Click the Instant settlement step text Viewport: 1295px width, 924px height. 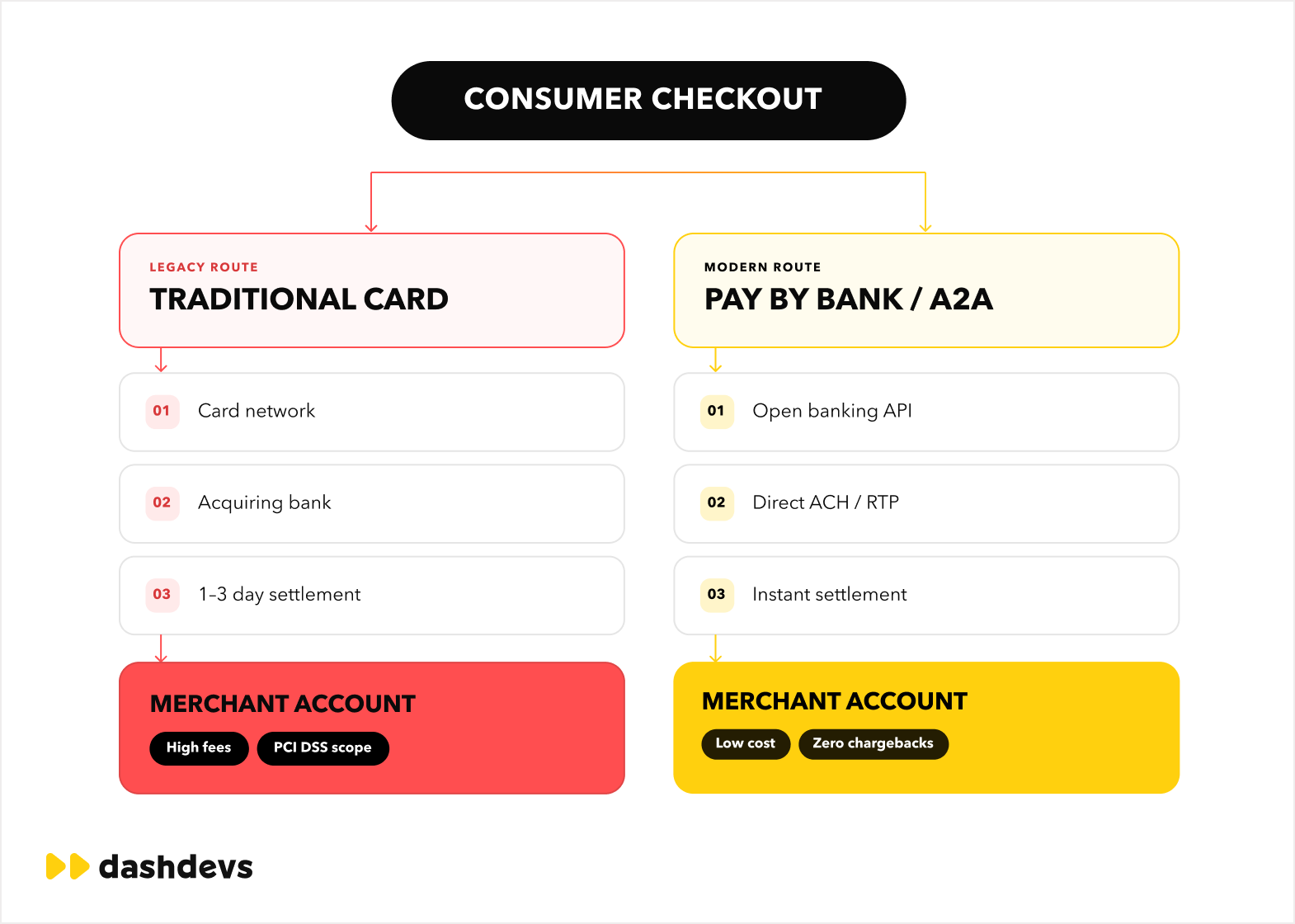(x=830, y=594)
